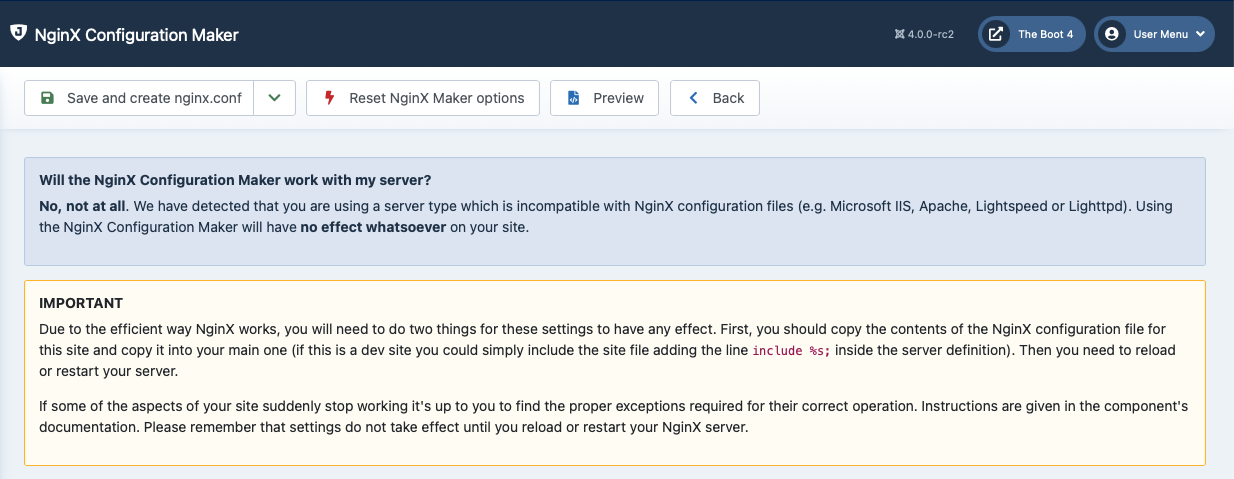
Task: Open the User Menu dropdown
Action: click(1155, 34)
